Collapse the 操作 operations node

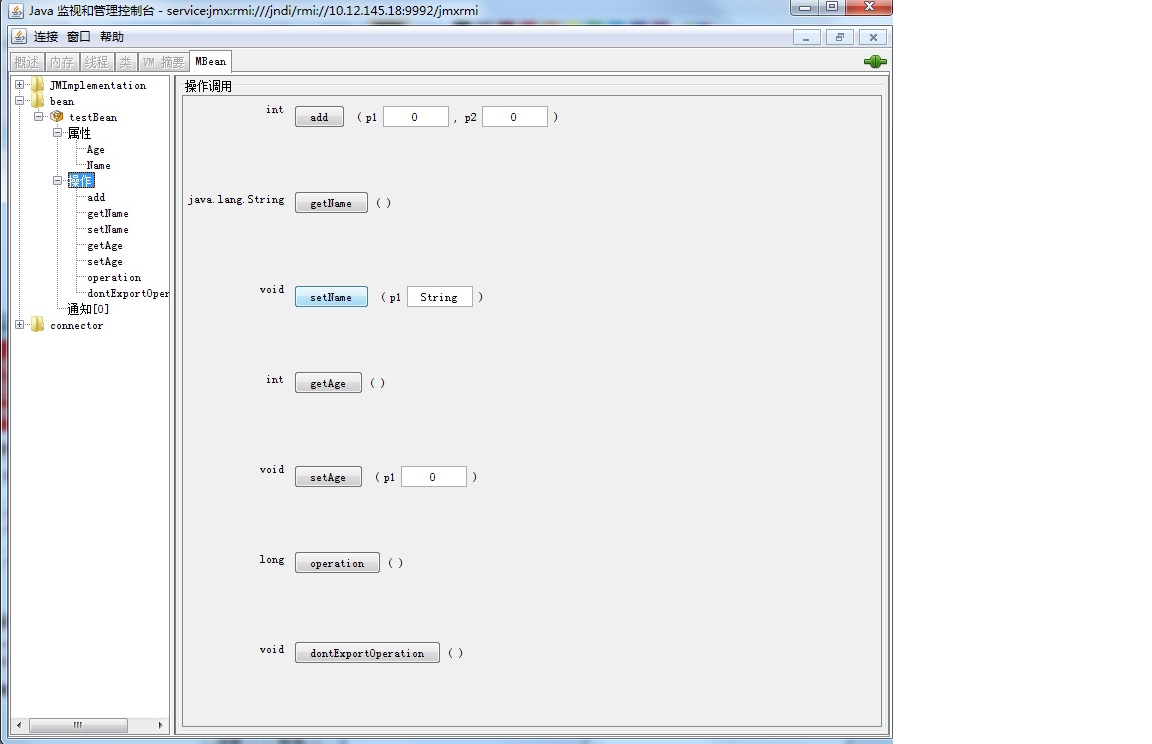pyautogui.click(x=57, y=181)
